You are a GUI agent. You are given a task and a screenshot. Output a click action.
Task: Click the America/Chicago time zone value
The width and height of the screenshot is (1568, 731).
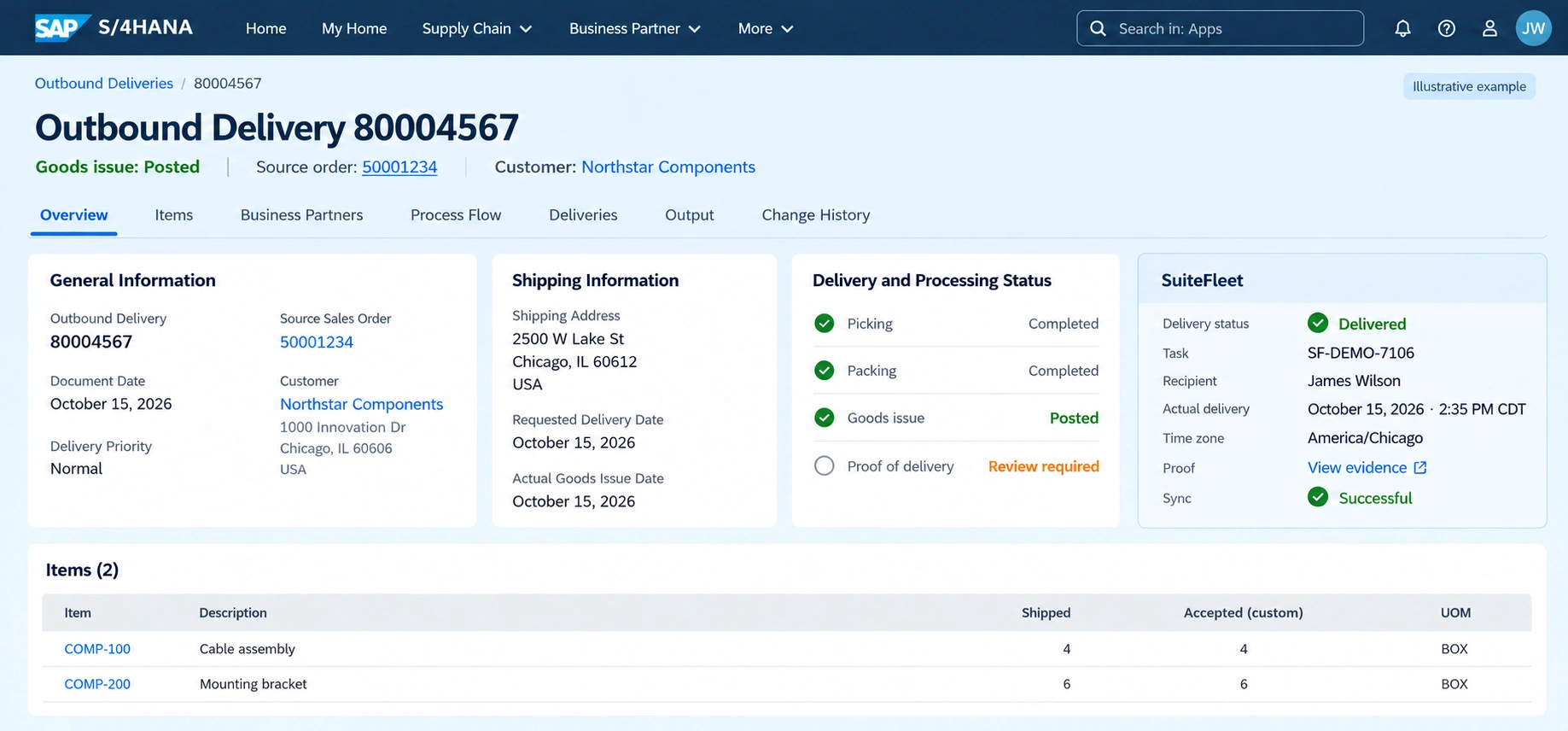pos(1365,438)
